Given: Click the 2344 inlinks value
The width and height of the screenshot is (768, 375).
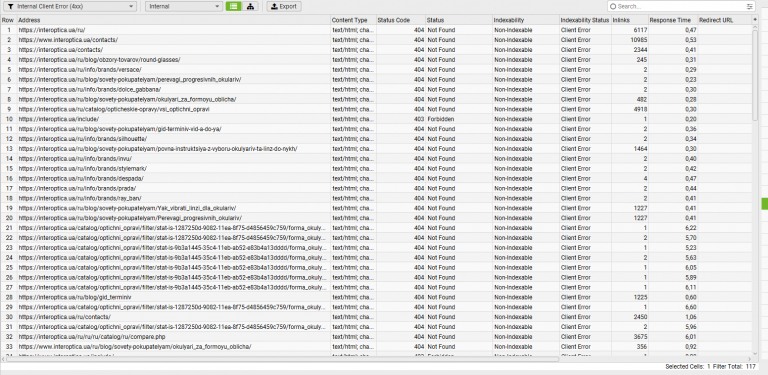Looking at the screenshot, I should 640,49.
